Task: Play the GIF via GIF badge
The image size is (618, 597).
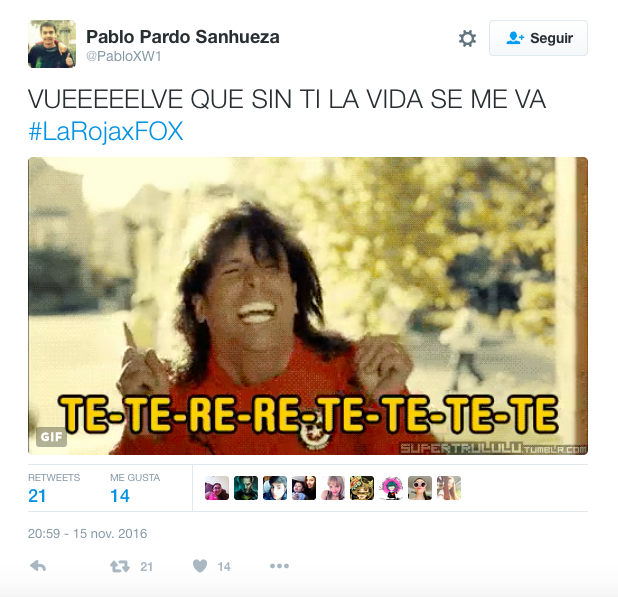Action: tap(51, 437)
